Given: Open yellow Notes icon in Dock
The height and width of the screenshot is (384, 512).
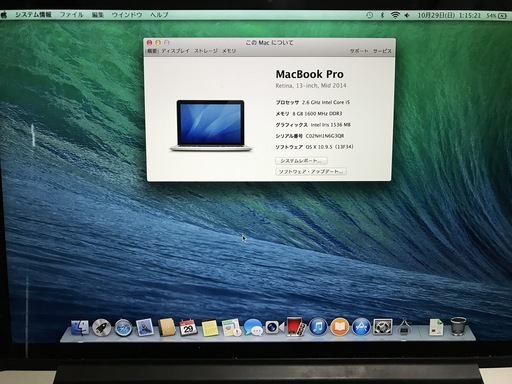Looking at the screenshot, I should pyautogui.click(x=209, y=328).
